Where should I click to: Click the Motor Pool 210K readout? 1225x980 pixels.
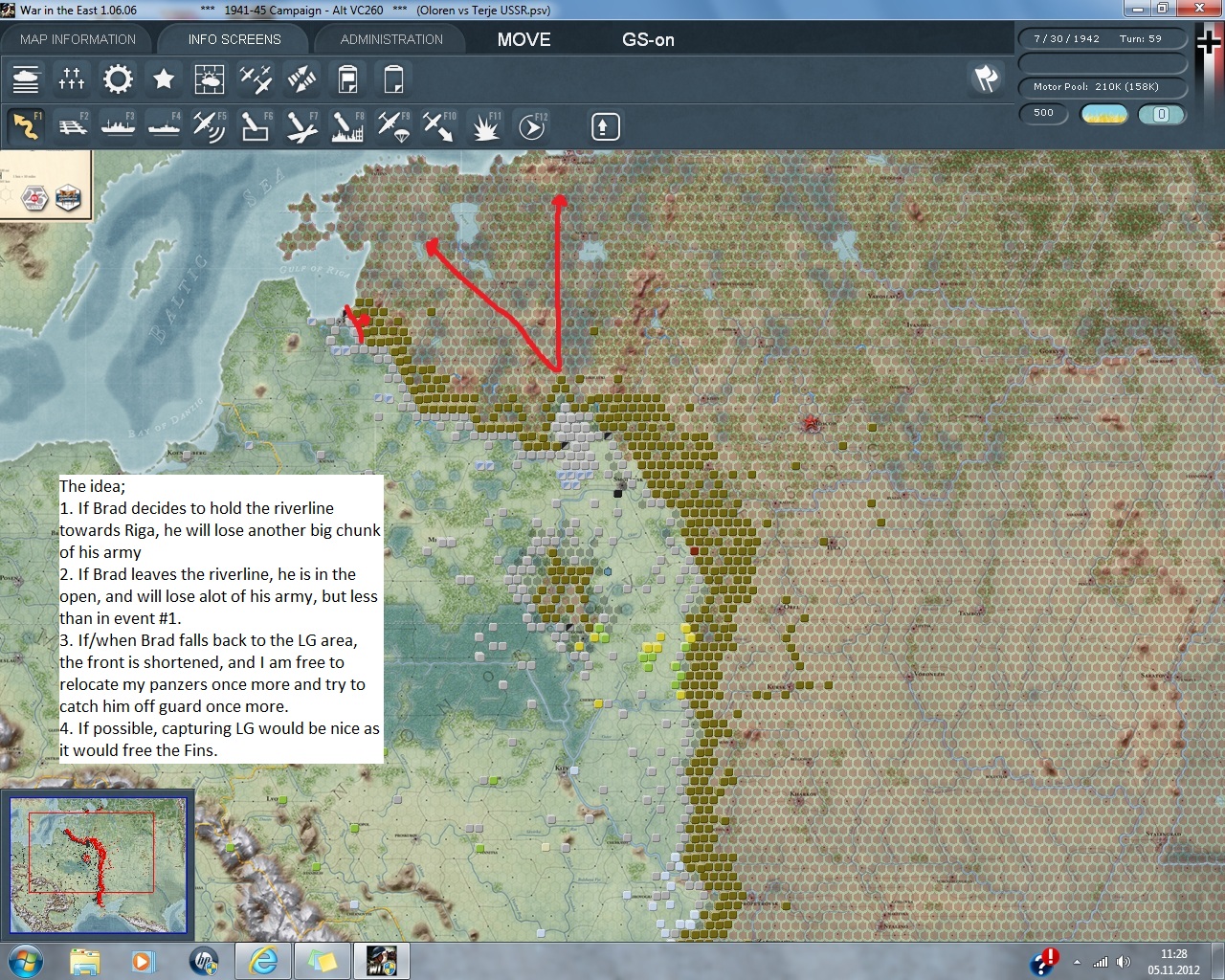[1102, 86]
